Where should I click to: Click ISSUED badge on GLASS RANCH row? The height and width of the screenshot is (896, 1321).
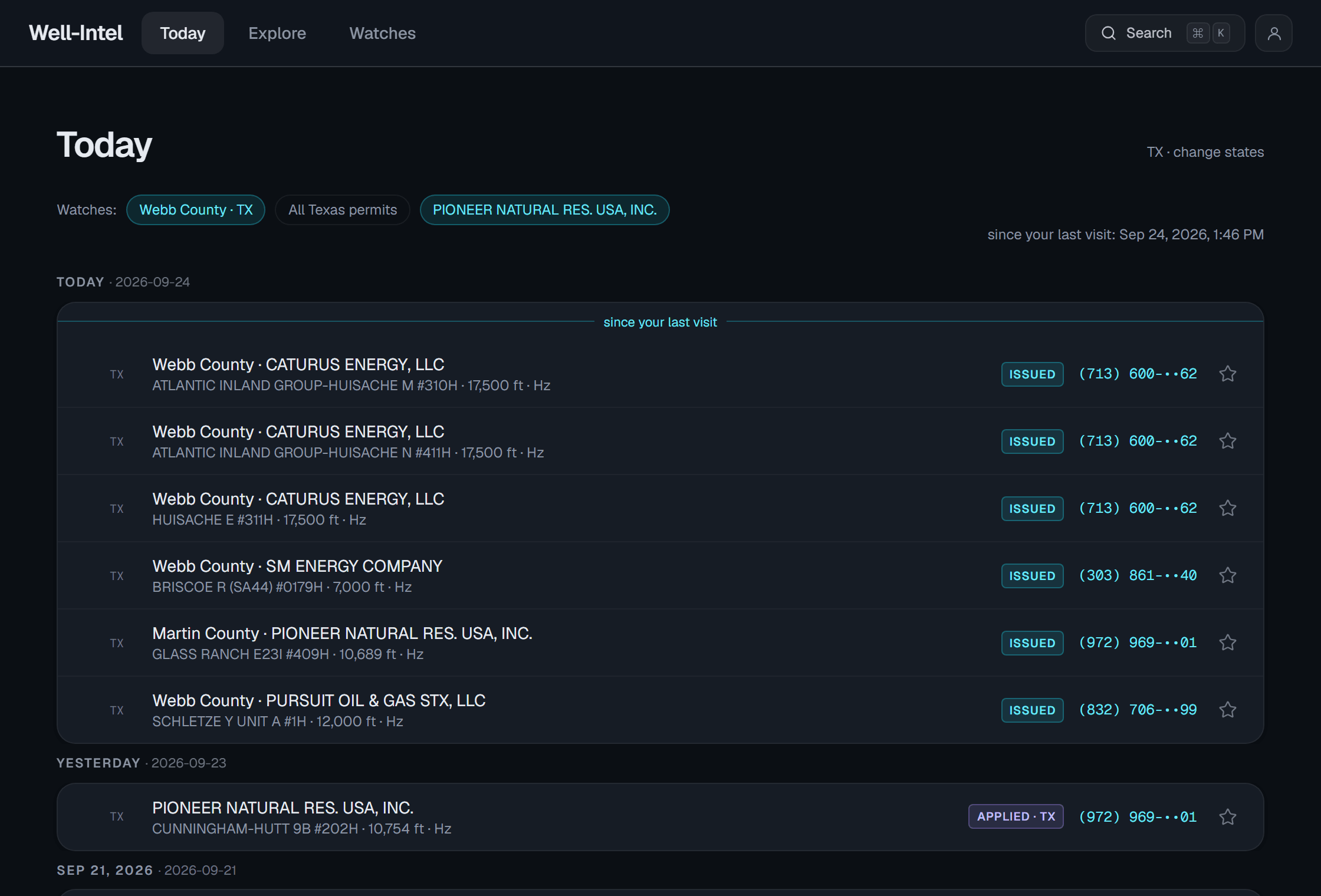click(x=1032, y=643)
